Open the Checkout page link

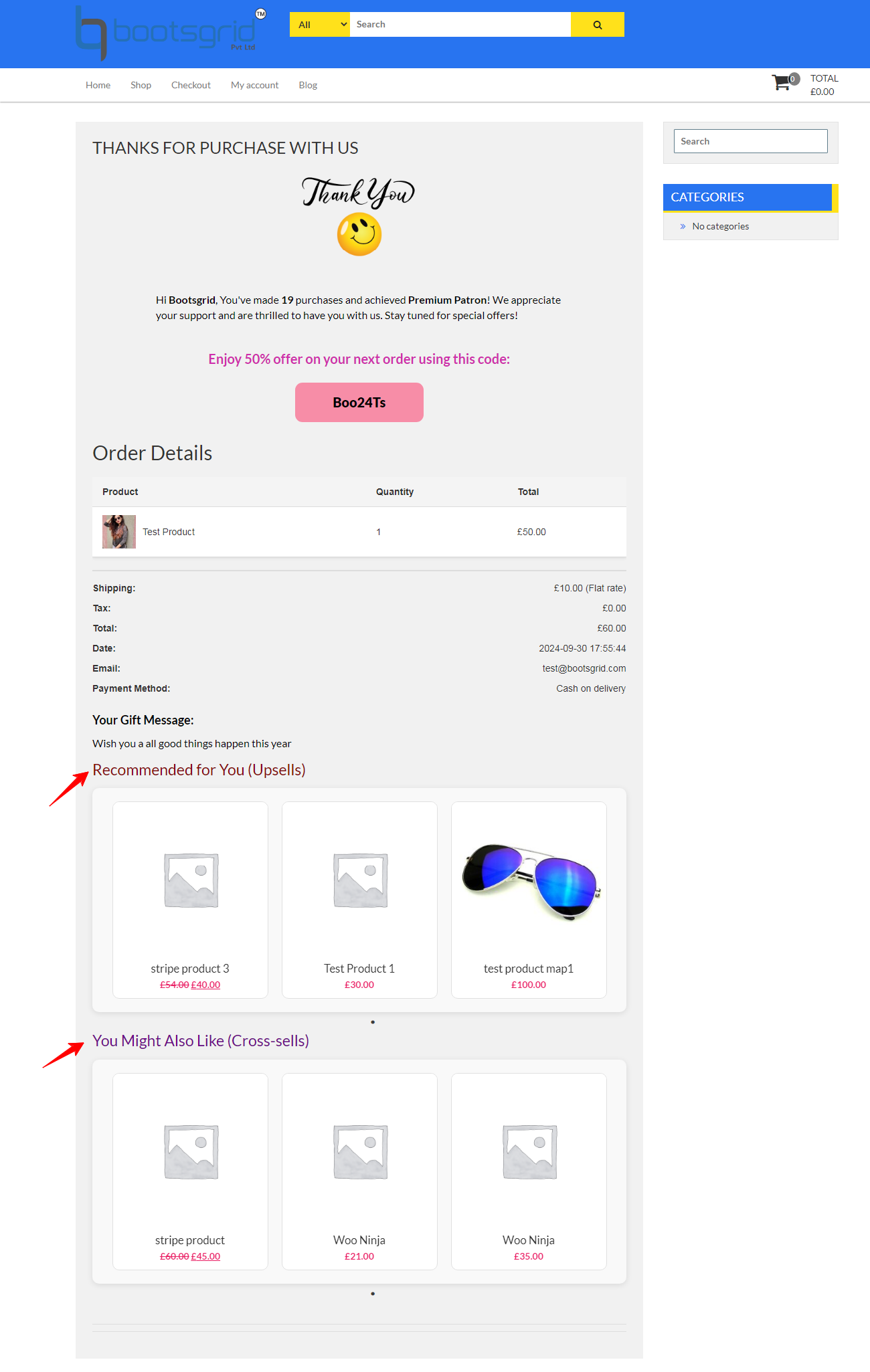pyautogui.click(x=191, y=85)
